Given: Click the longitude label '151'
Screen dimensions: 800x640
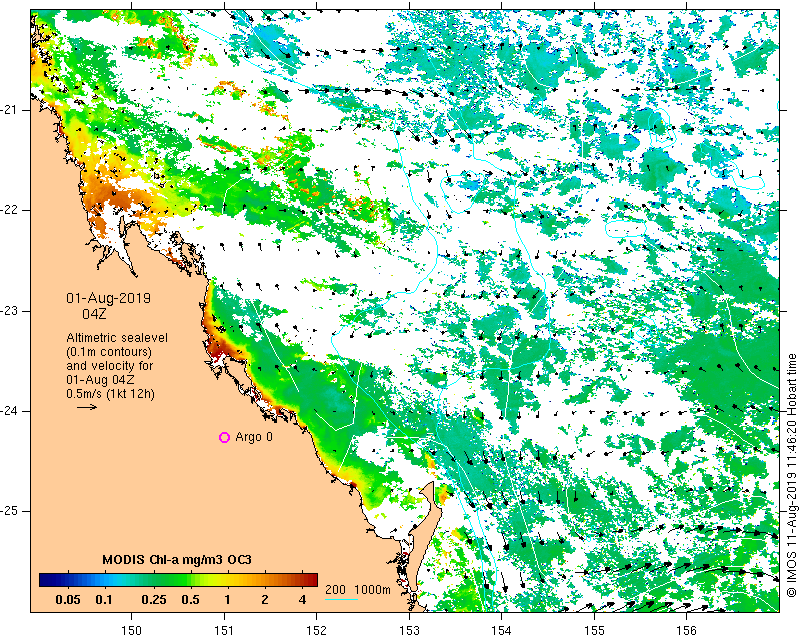Looking at the screenshot, I should tap(224, 630).
